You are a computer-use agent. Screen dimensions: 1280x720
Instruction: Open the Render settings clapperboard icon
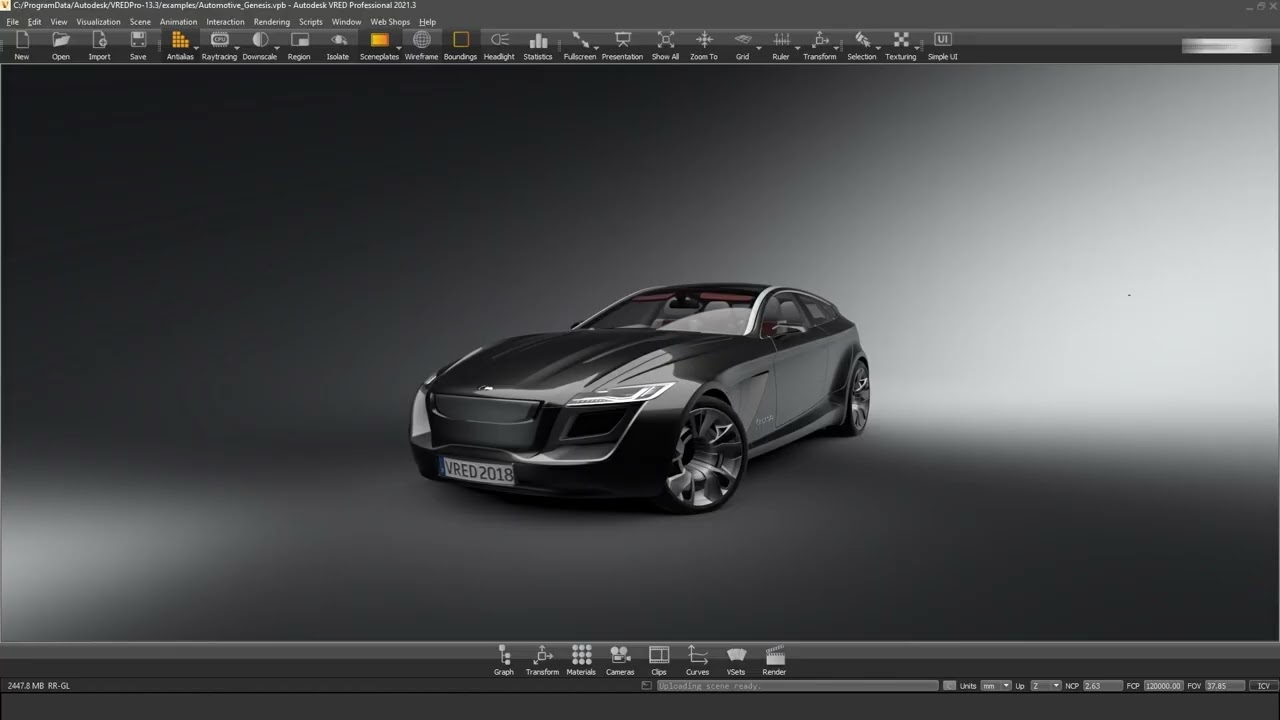coord(774,658)
